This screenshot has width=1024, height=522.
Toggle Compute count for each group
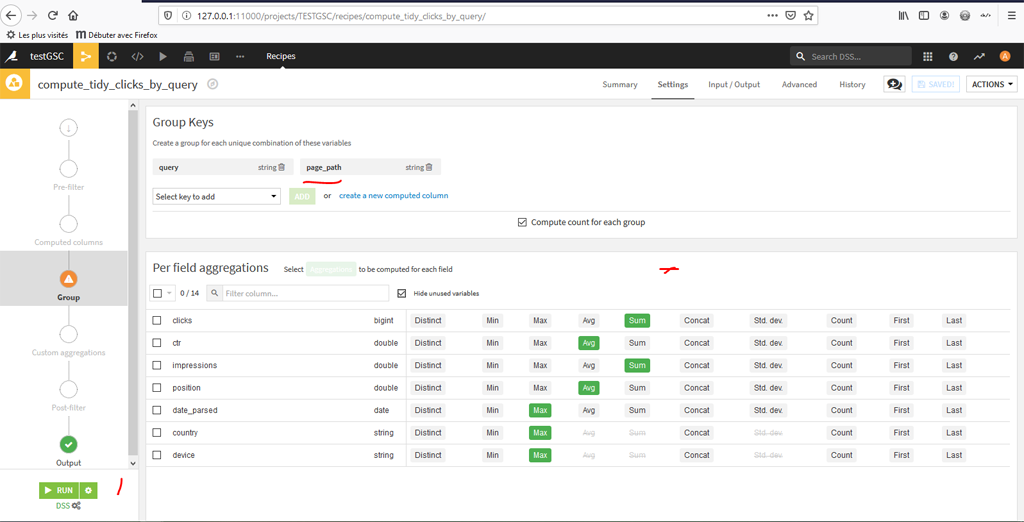522,222
